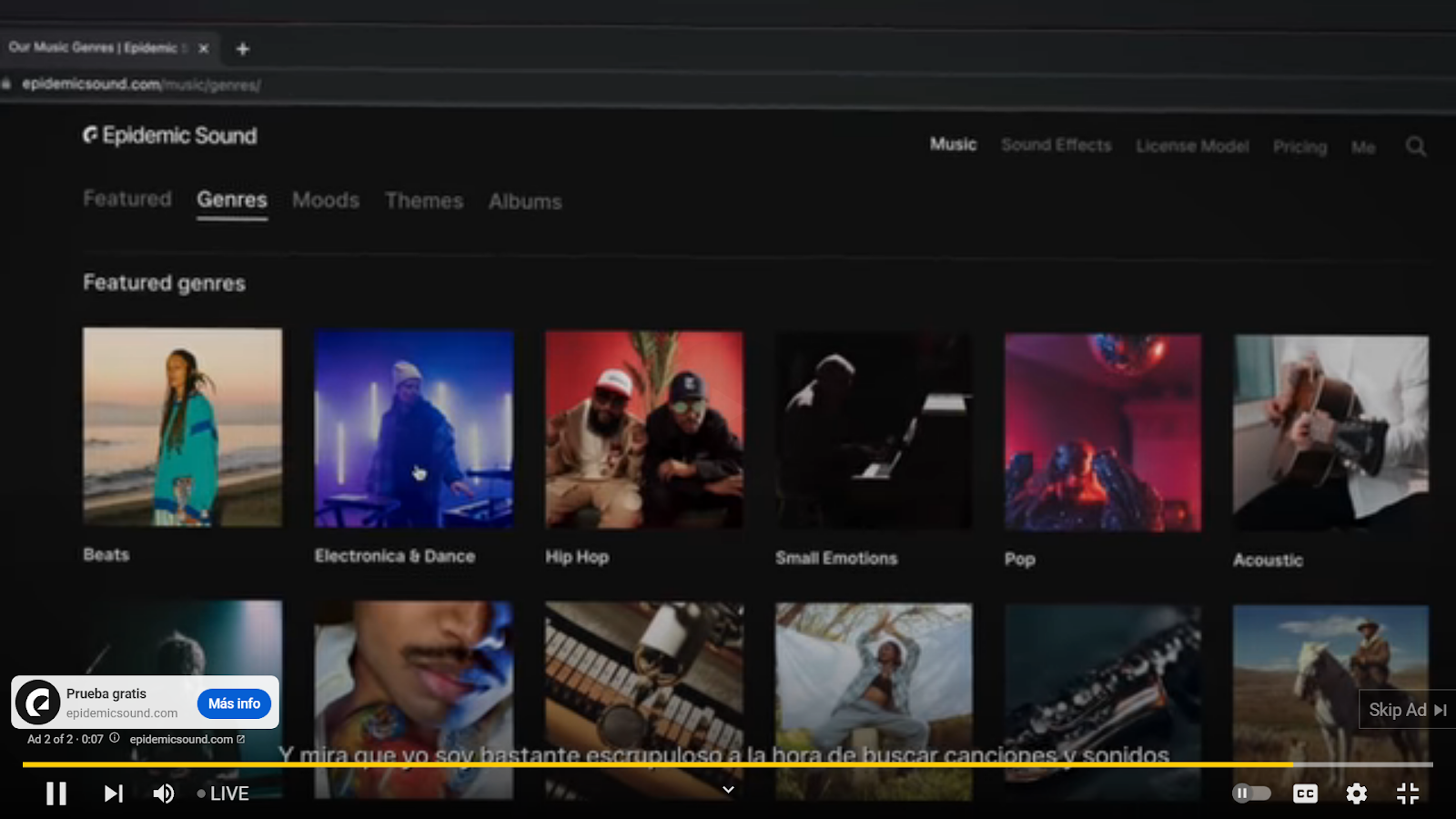The width and height of the screenshot is (1456, 819).
Task: Pause the video playback
Action: [56, 794]
